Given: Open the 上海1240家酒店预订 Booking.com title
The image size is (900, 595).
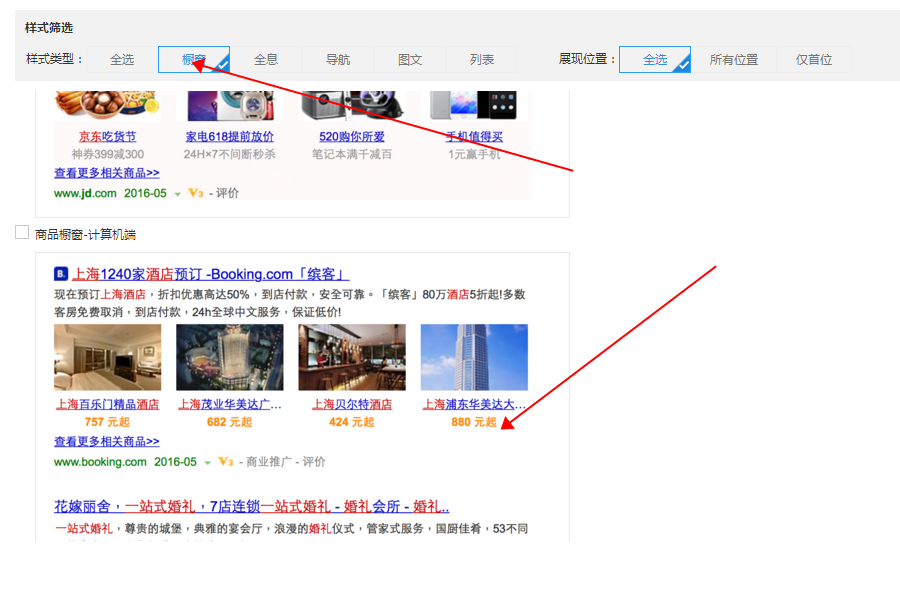Looking at the screenshot, I should click(211, 274).
